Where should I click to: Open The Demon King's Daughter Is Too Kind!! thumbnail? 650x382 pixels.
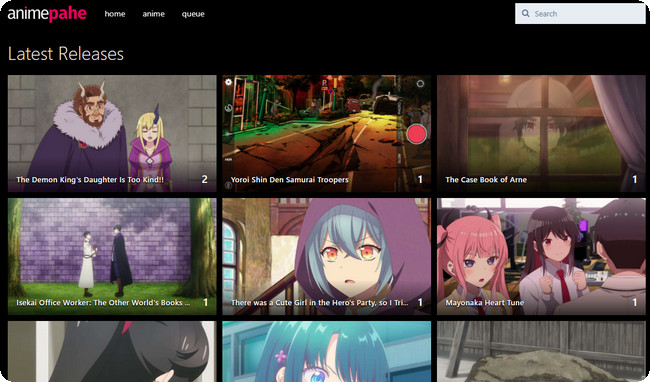[x=112, y=133]
